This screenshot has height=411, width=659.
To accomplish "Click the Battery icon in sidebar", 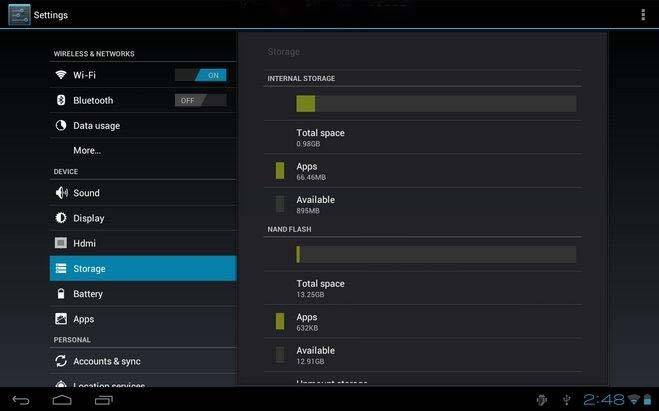I will coord(61,293).
